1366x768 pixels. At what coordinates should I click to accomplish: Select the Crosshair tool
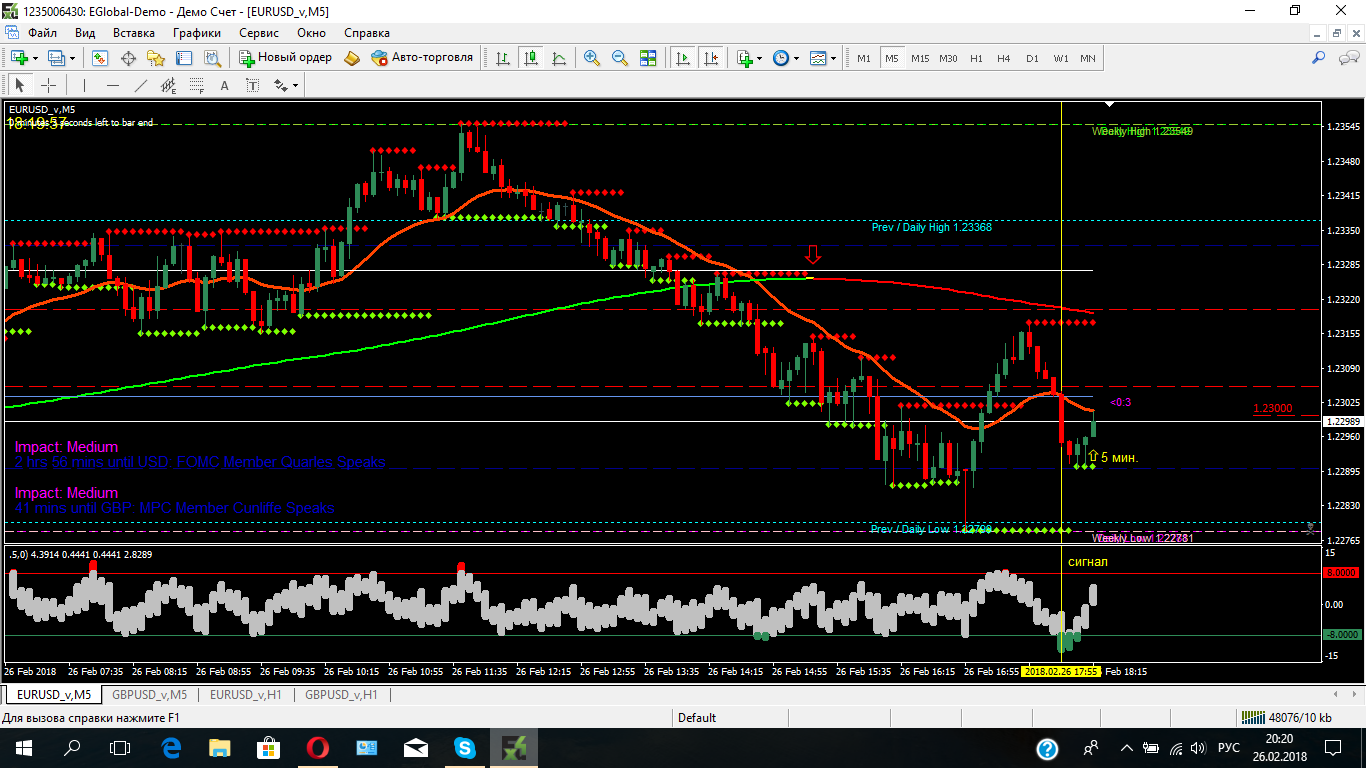coord(48,85)
